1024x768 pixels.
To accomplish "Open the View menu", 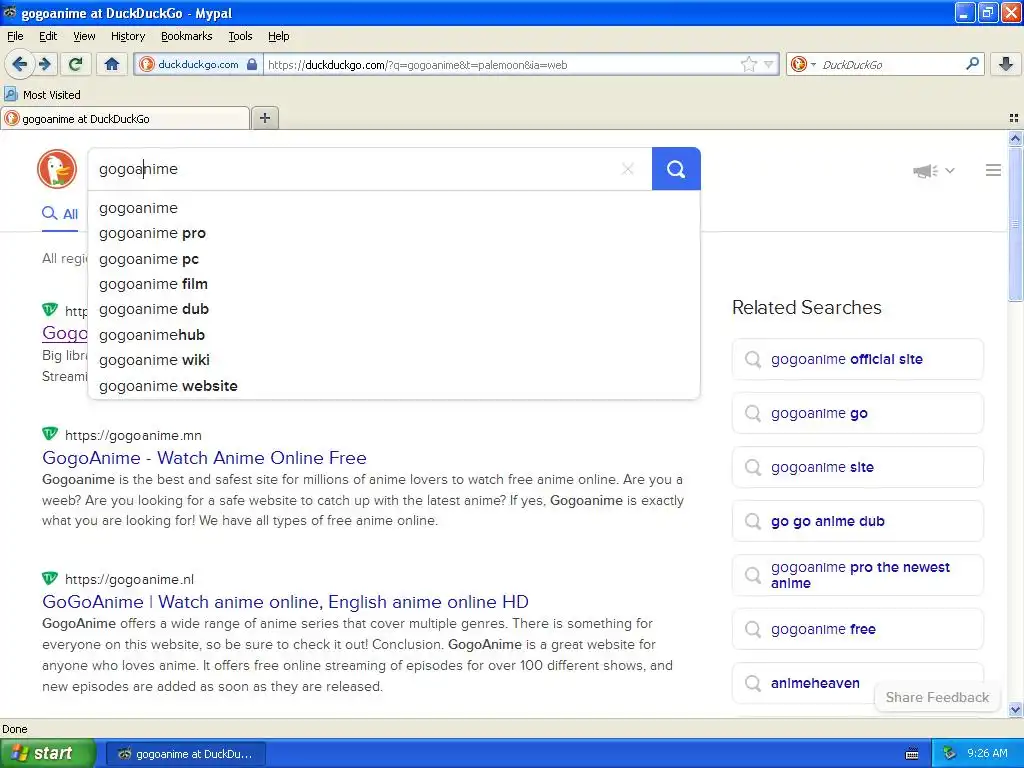I will click(x=84, y=36).
